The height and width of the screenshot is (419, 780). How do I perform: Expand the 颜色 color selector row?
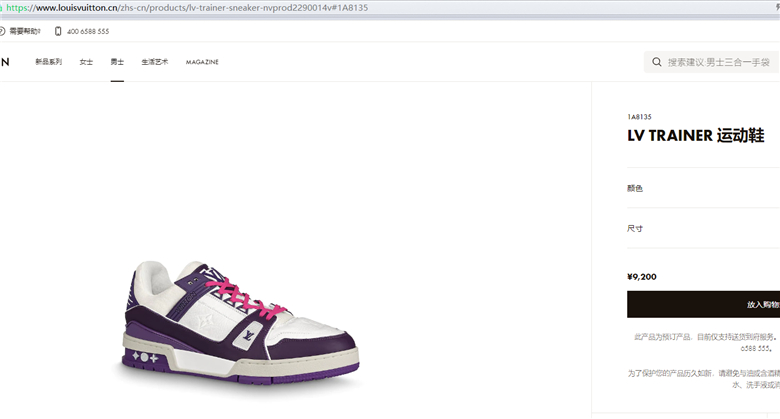[703, 188]
